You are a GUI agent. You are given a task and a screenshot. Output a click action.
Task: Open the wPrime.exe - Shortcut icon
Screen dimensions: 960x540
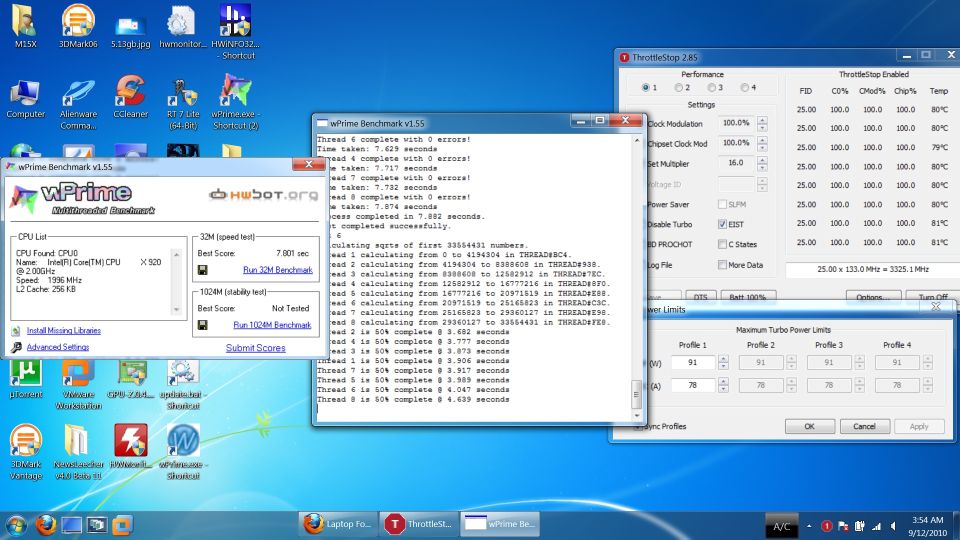[x=182, y=452]
